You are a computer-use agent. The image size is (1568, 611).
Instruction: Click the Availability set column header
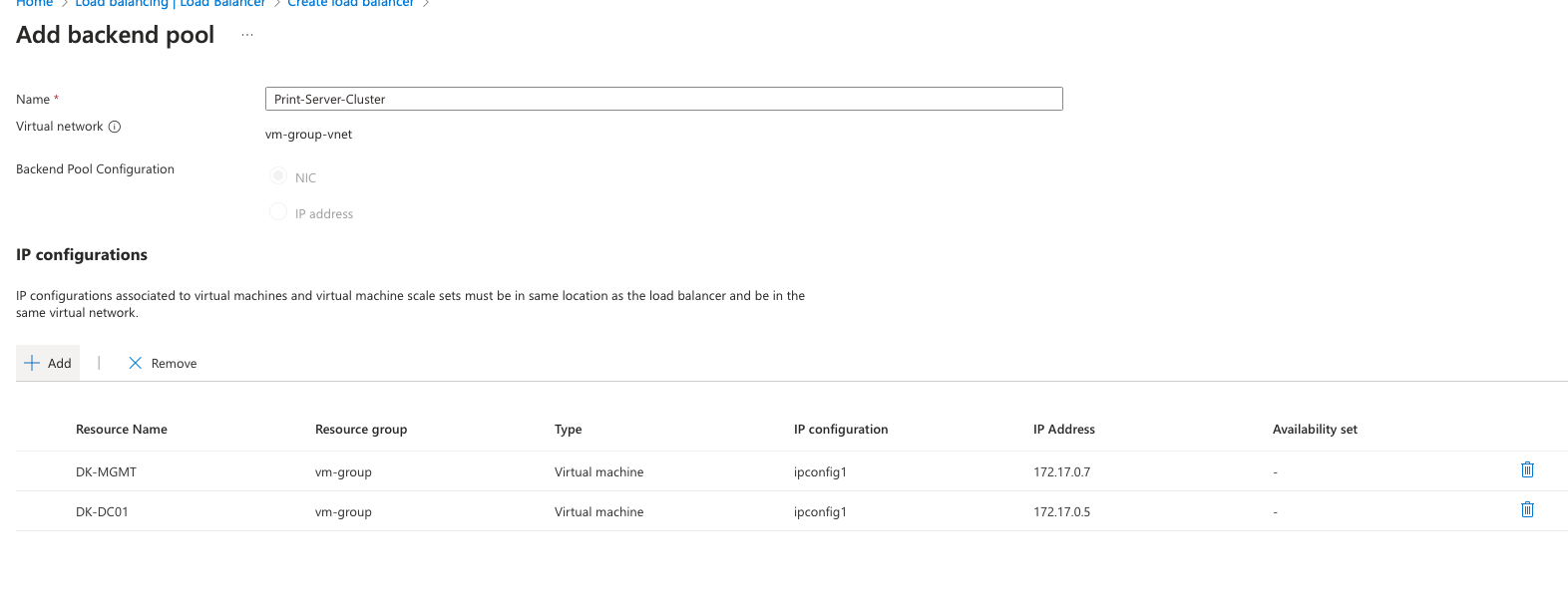[1315, 430]
